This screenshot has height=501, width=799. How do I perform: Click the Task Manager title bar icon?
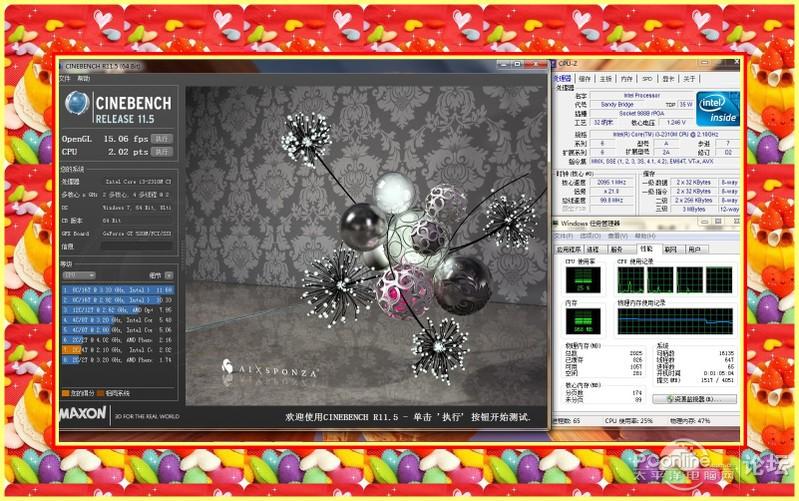556,223
